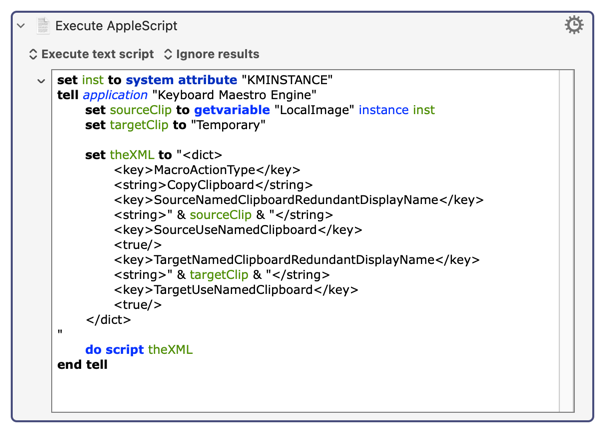The image size is (605, 436).
Task: Click the instance inst text
Action: tap(397, 110)
